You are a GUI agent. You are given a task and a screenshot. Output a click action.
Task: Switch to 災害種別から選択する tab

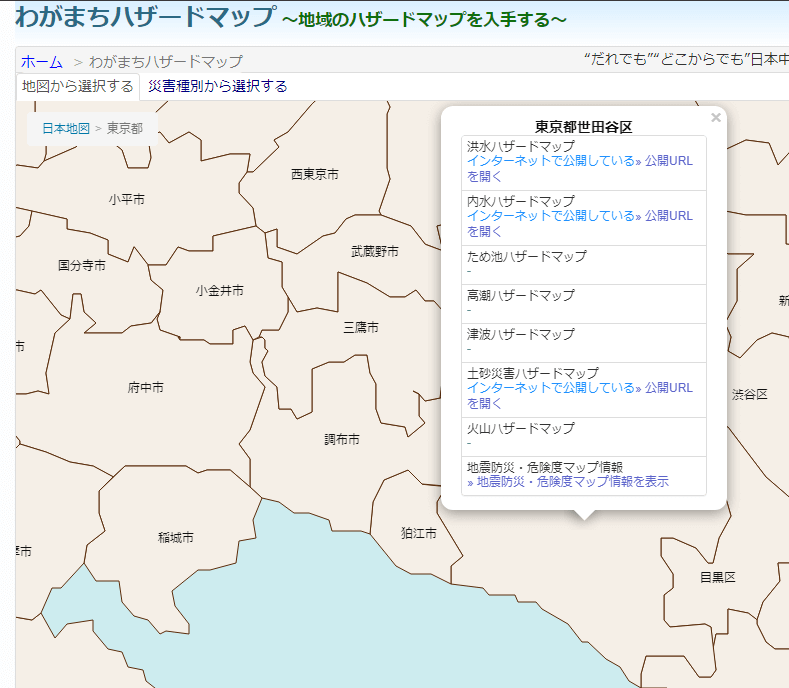[x=217, y=86]
